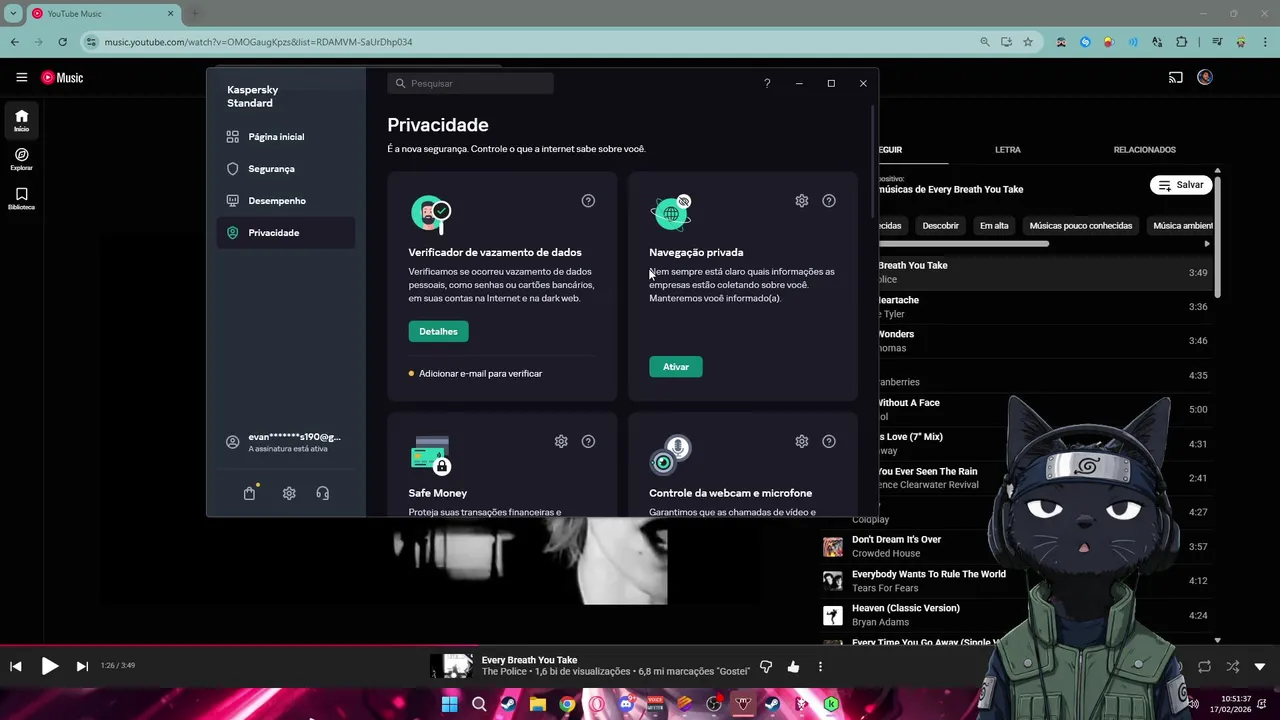Open Windows Start menu
Image resolution: width=1280 pixels, height=720 pixels.
tap(450, 704)
